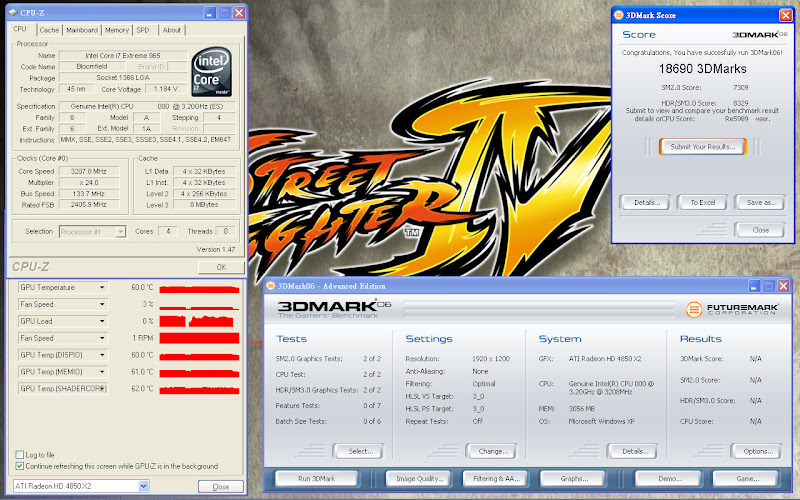Click the 3DMark06 logo in main window

pyautogui.click(x=334, y=309)
